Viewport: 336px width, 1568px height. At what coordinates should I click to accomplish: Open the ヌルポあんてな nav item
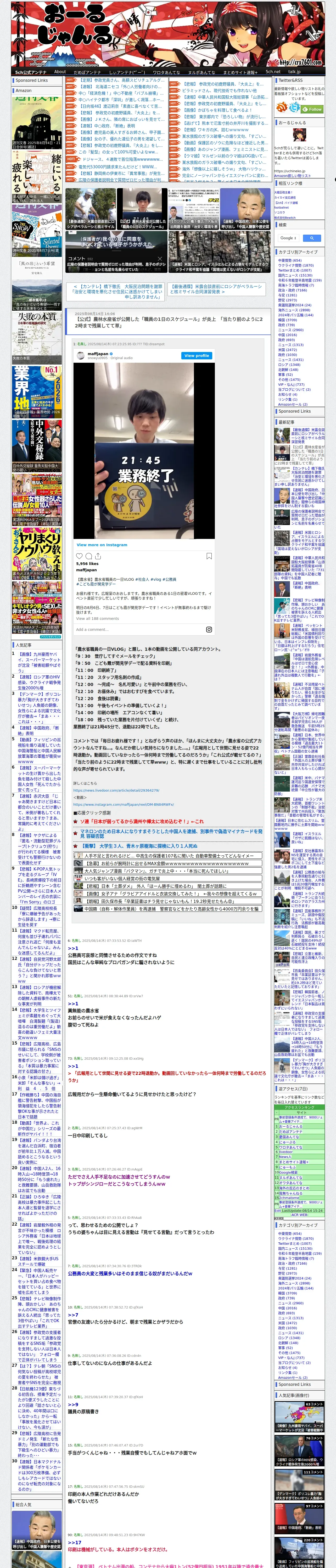coord(201,72)
